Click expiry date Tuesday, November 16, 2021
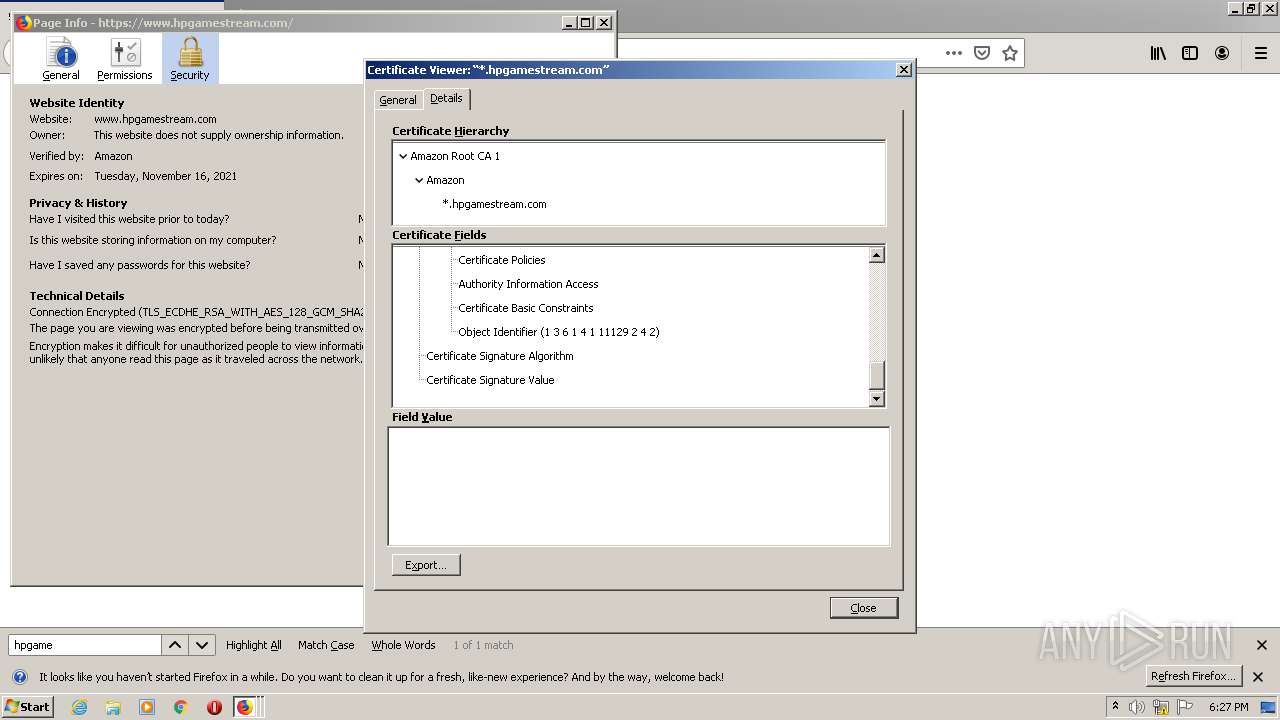This screenshot has width=1280, height=720. pyautogui.click(x=165, y=176)
